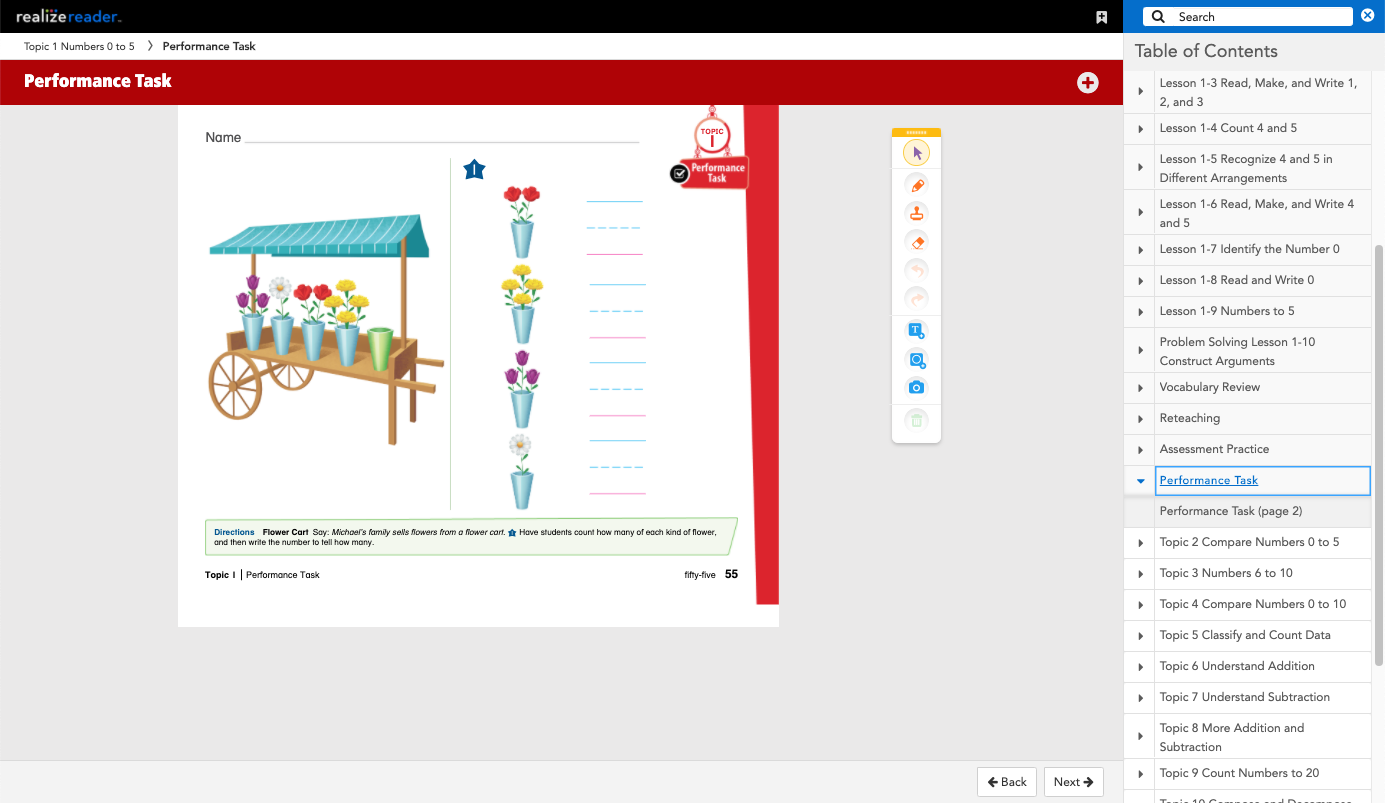The height and width of the screenshot is (803, 1385).
Task: Close the Table of Contents panel
Action: (x=1368, y=16)
